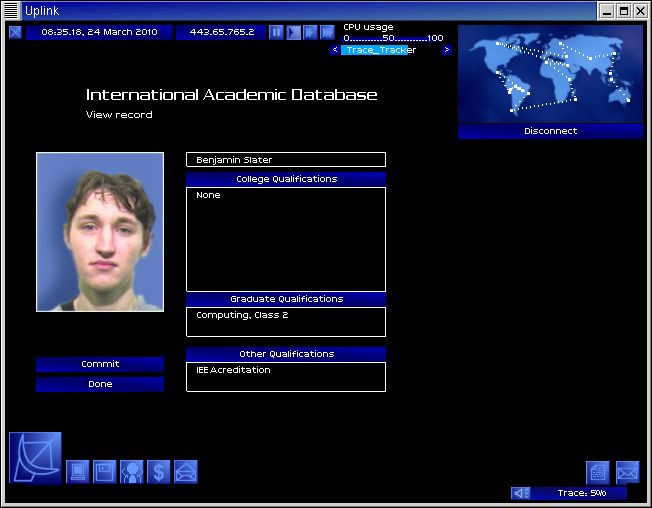This screenshot has height=508, width=652.
Task: Set game speed to normal play
Action: pyautogui.click(x=294, y=32)
